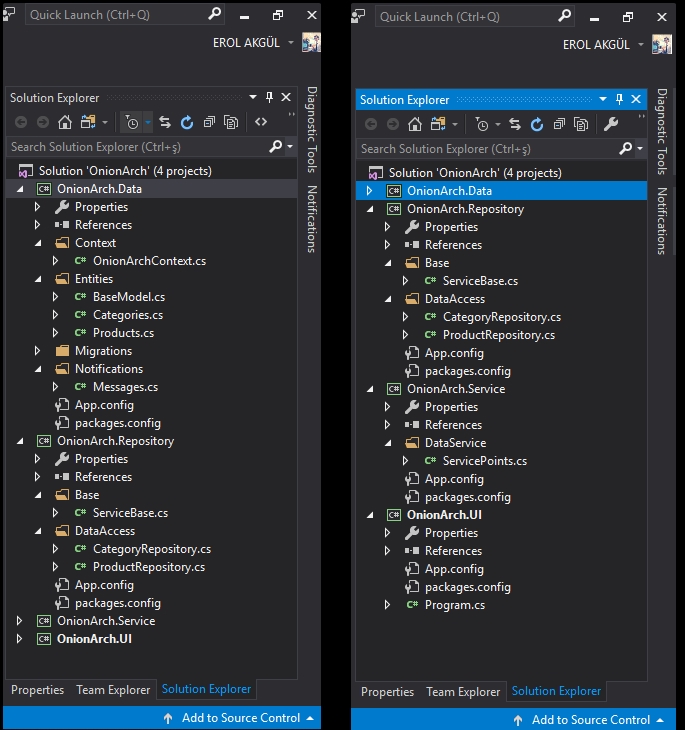The image size is (685, 730).
Task: Switch to Team Explorer tab in left panel
Action: click(x=113, y=690)
